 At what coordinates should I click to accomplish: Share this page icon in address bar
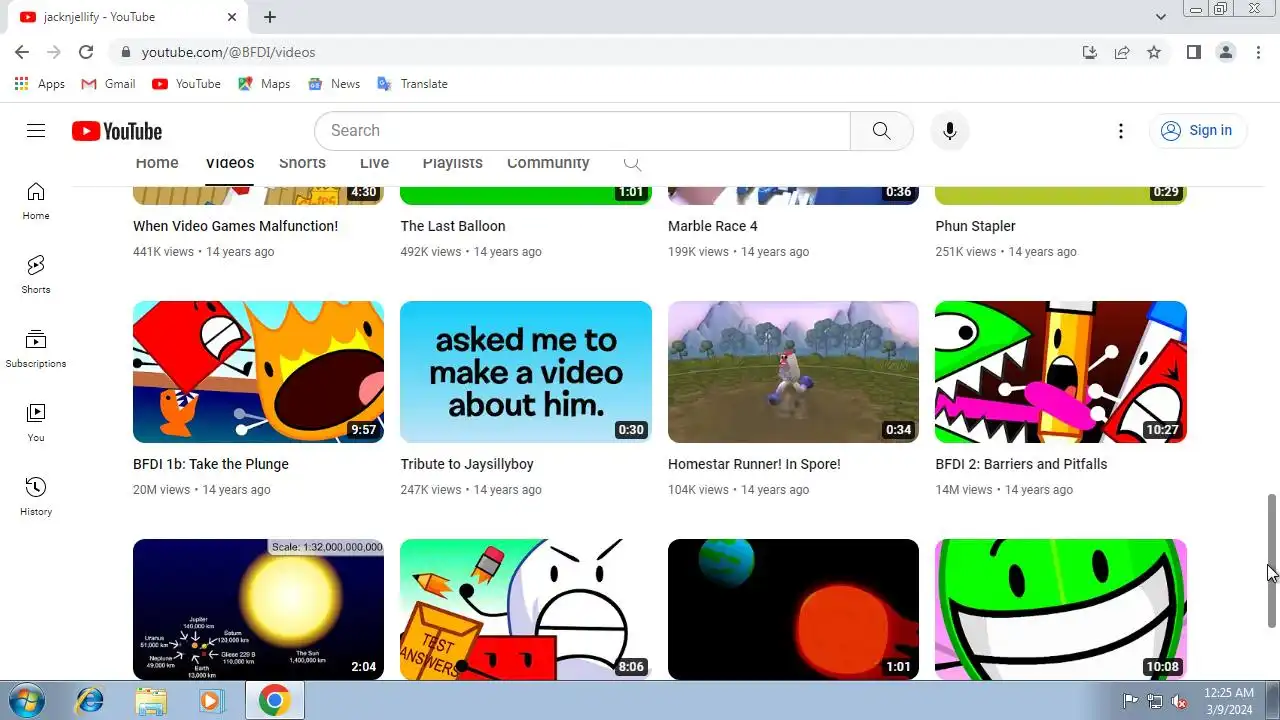(x=1122, y=52)
